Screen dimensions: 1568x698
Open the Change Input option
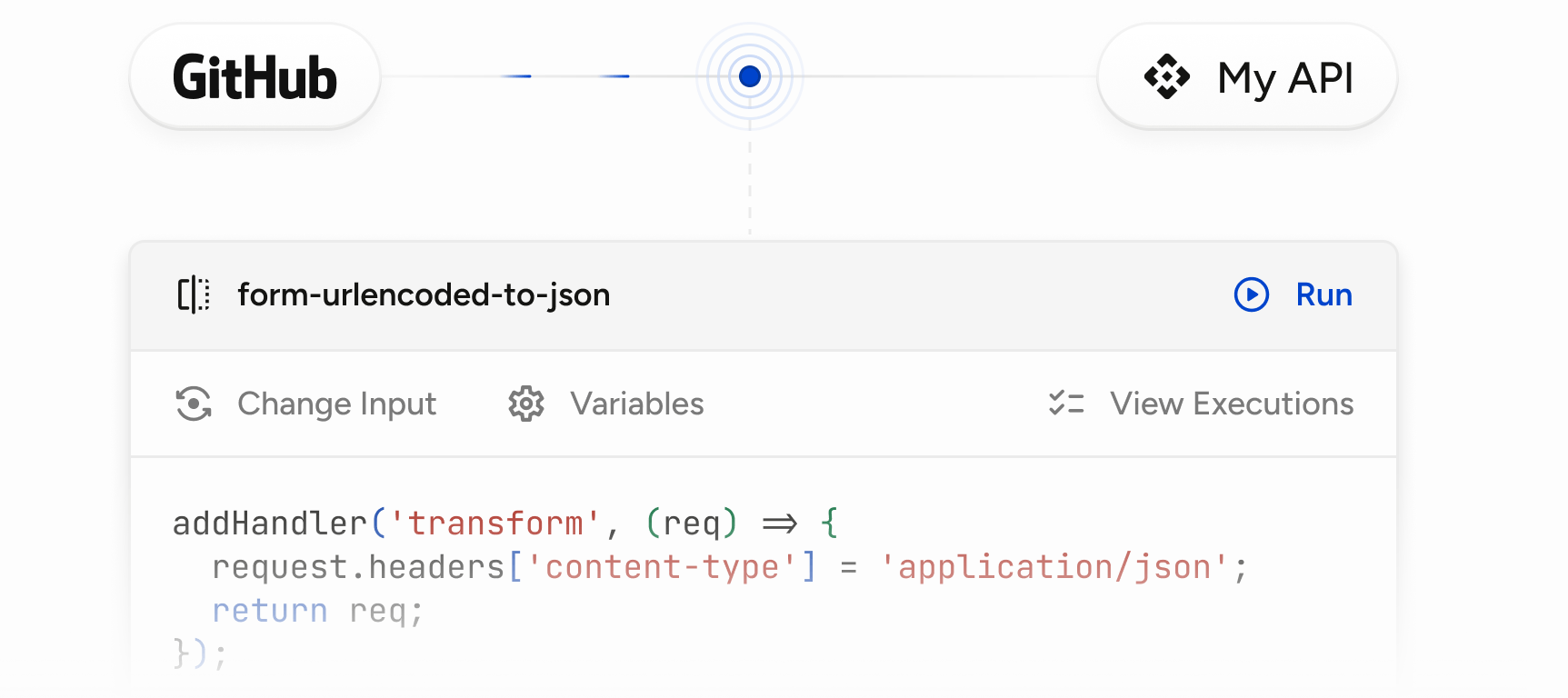click(x=336, y=404)
